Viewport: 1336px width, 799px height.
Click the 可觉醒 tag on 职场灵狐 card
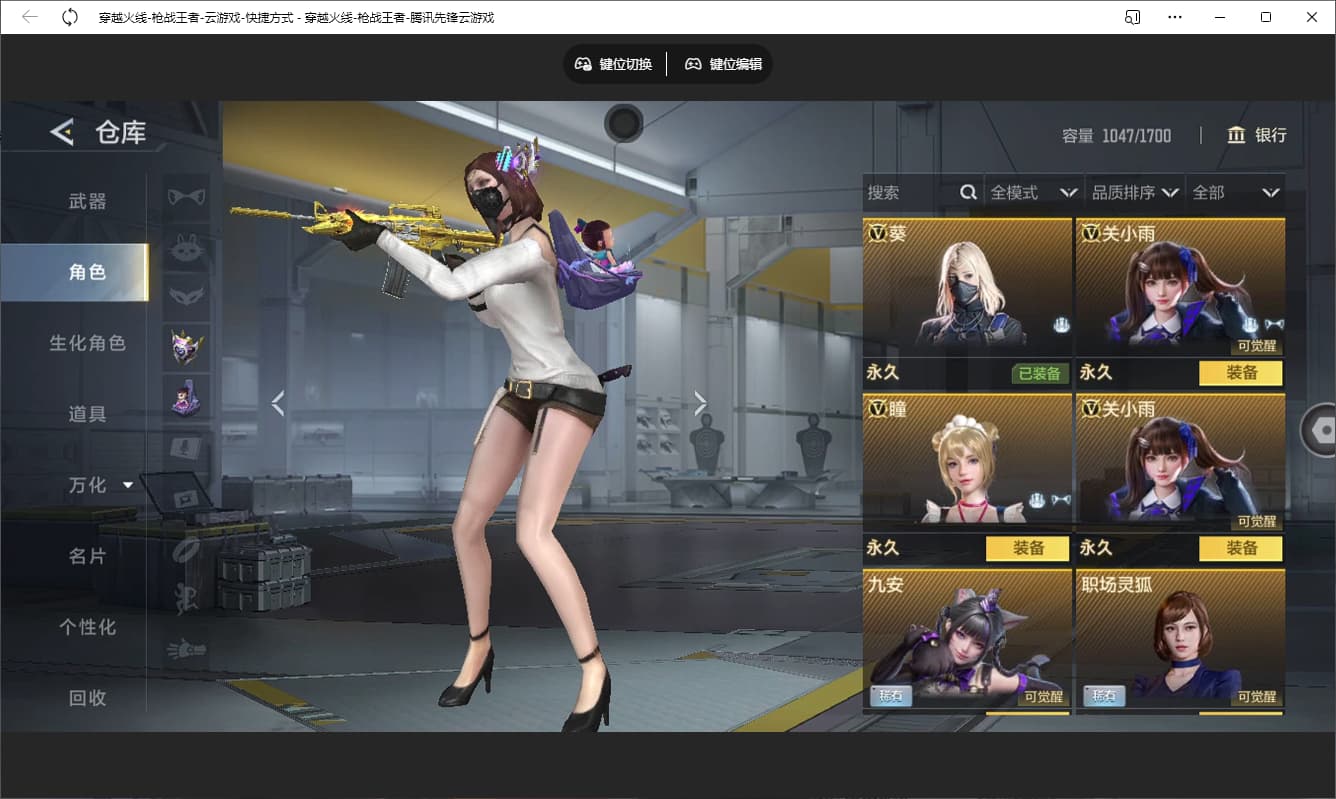click(1257, 697)
